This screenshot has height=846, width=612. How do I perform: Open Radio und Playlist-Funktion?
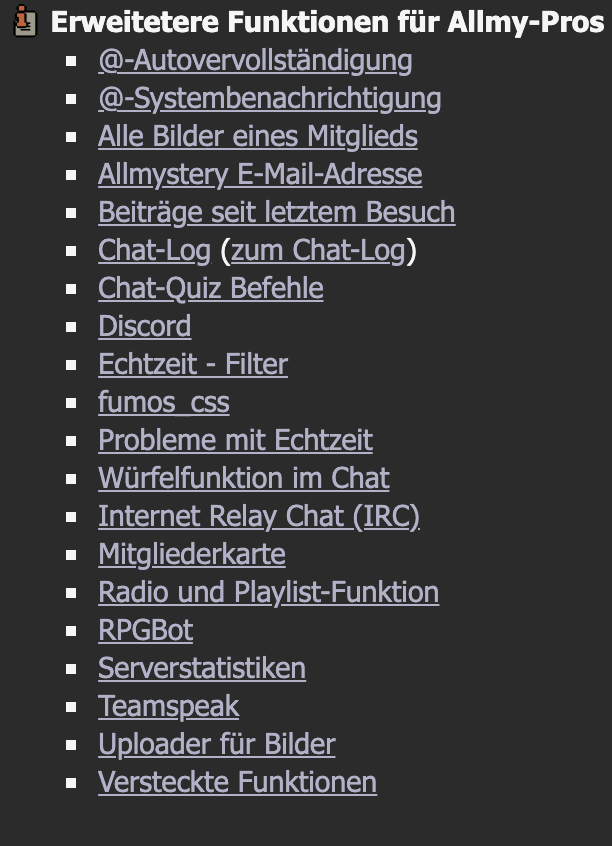(269, 592)
